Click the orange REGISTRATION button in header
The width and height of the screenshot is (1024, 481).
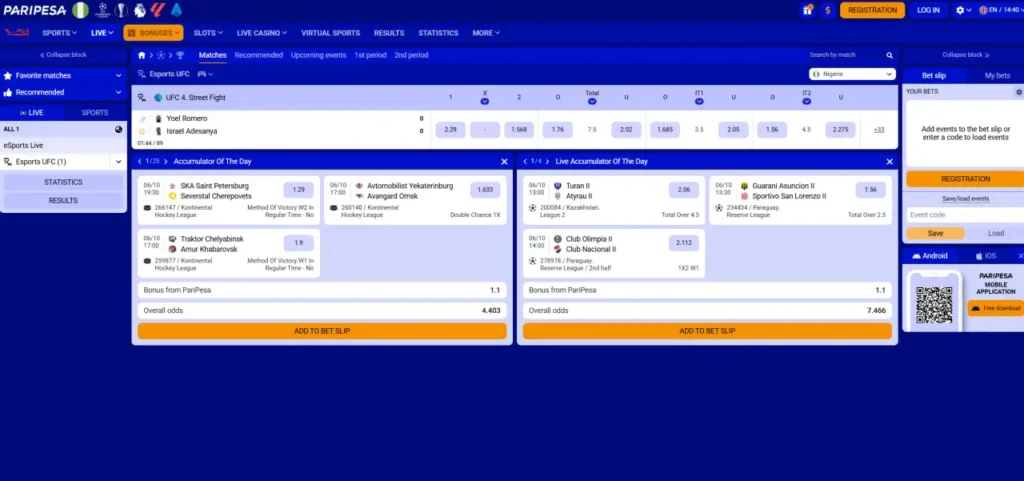872,10
